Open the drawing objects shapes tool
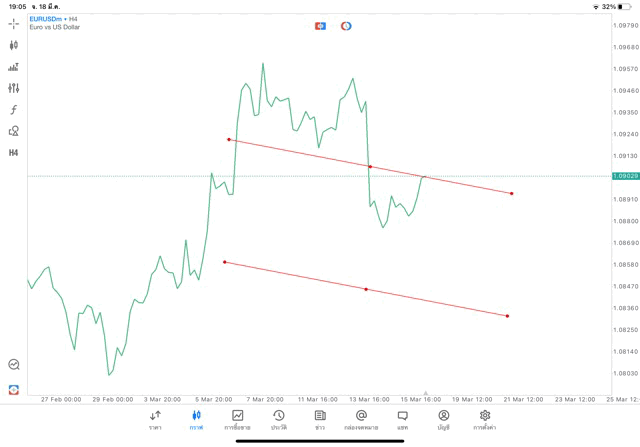Viewport: 640px width, 447px height. click(x=14, y=131)
